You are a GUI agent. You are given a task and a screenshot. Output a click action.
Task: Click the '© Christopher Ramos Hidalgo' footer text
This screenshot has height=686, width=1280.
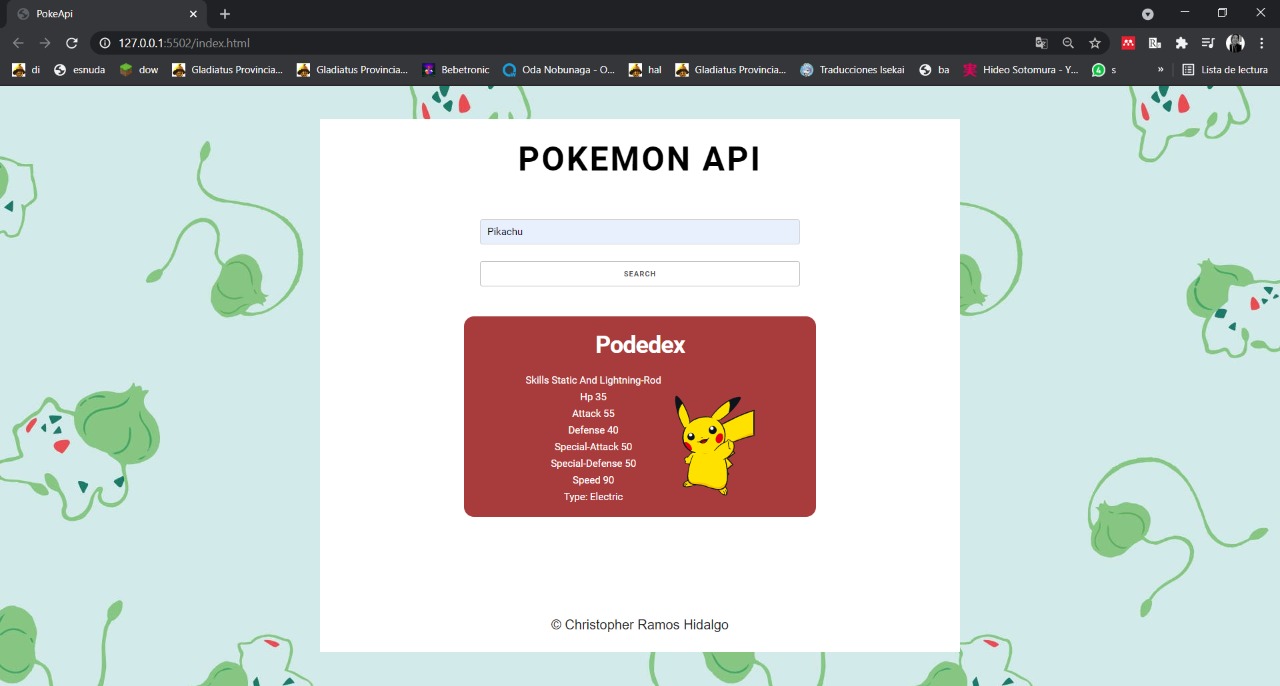(x=640, y=625)
